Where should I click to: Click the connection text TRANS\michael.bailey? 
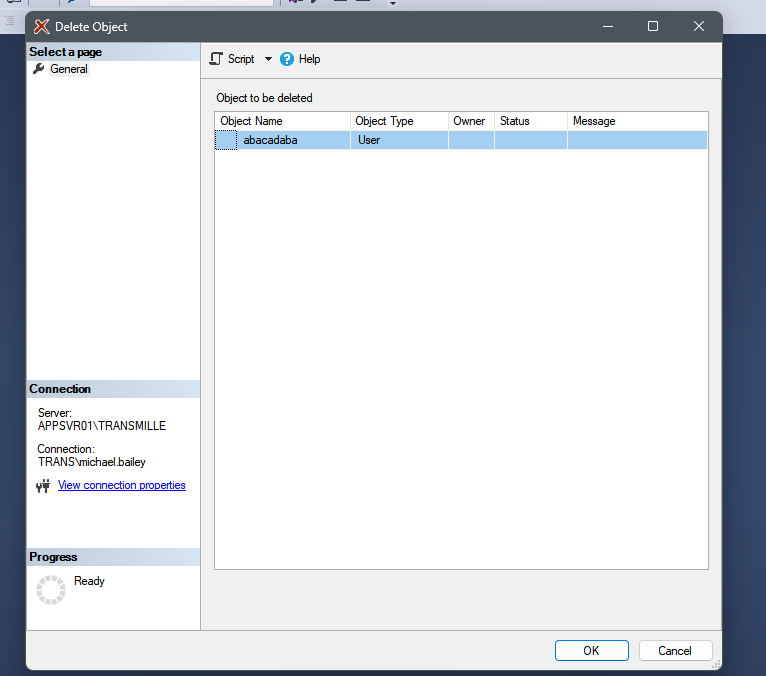tap(92, 462)
